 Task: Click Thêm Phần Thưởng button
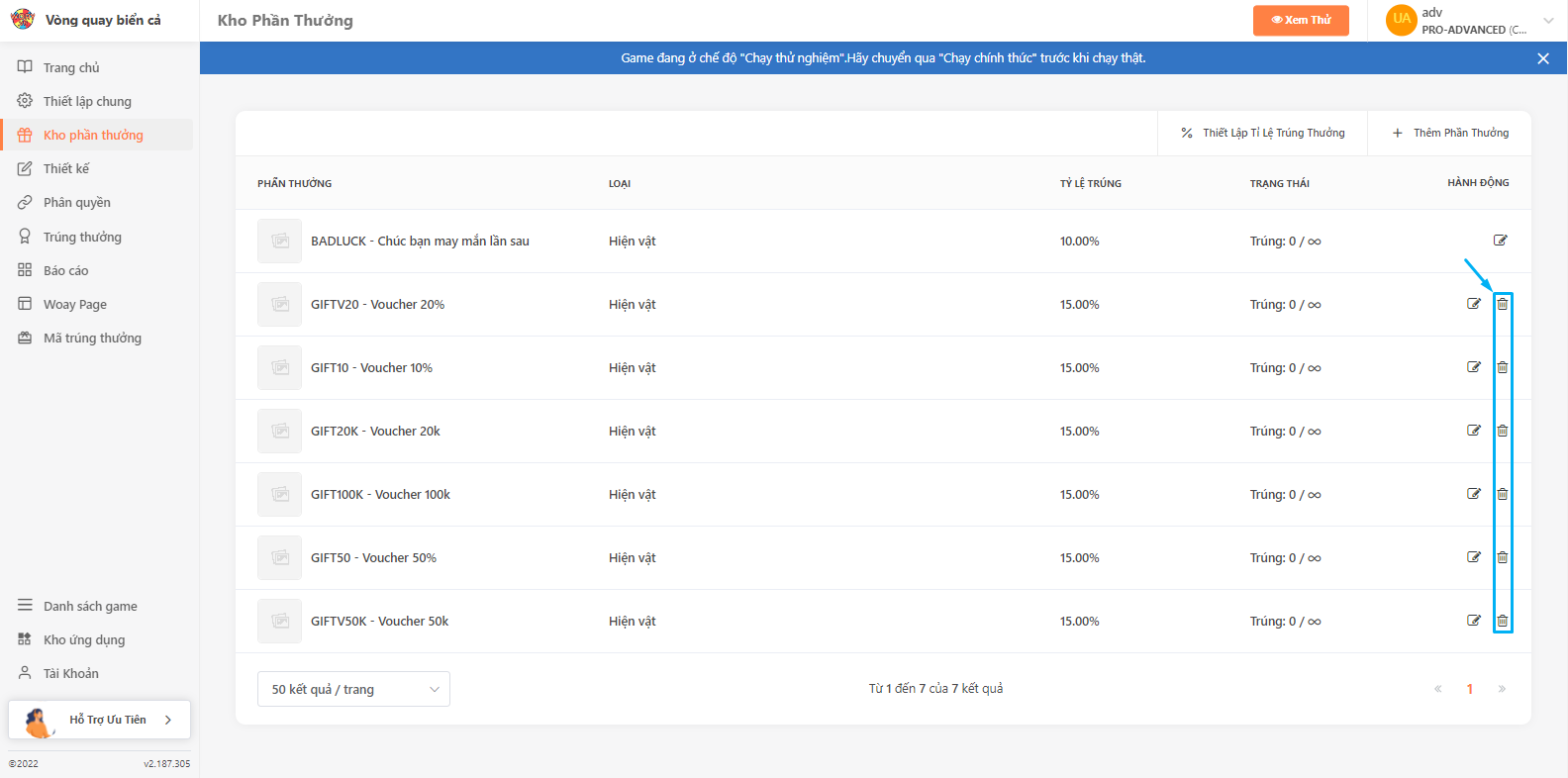tap(1450, 133)
